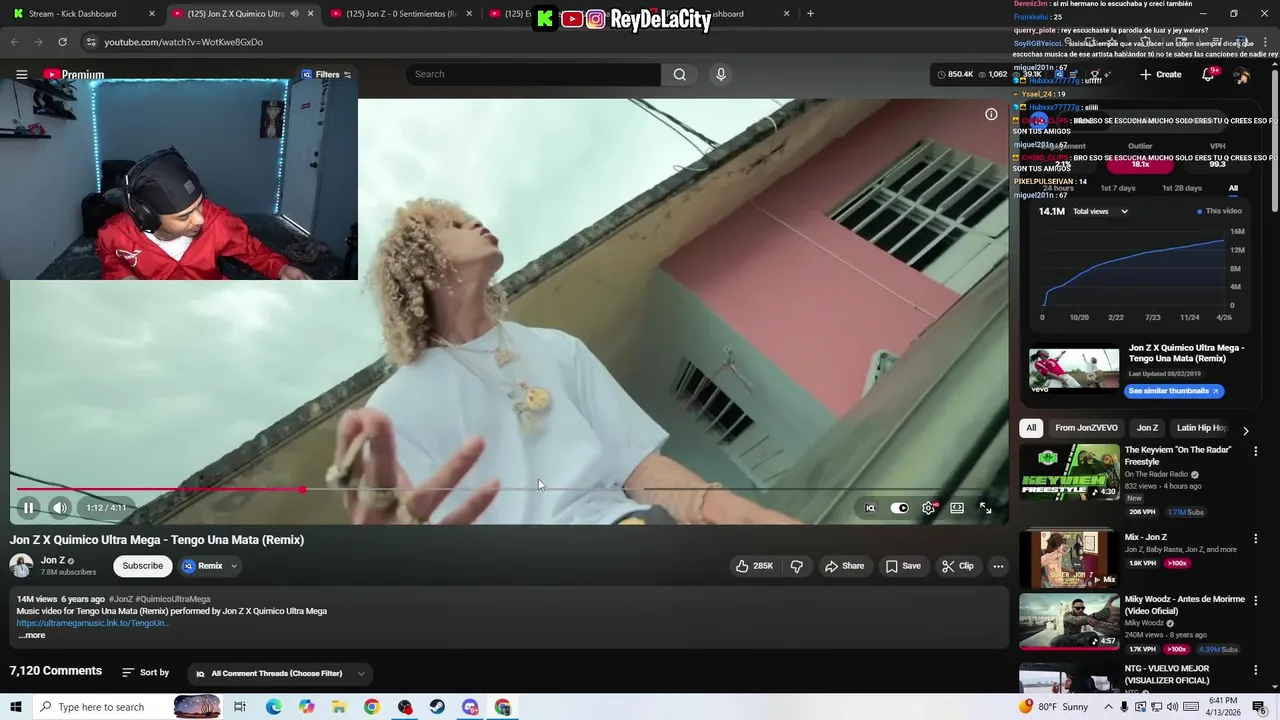Click the Create button
Viewport: 1280px width, 720px height.
[1161, 75]
